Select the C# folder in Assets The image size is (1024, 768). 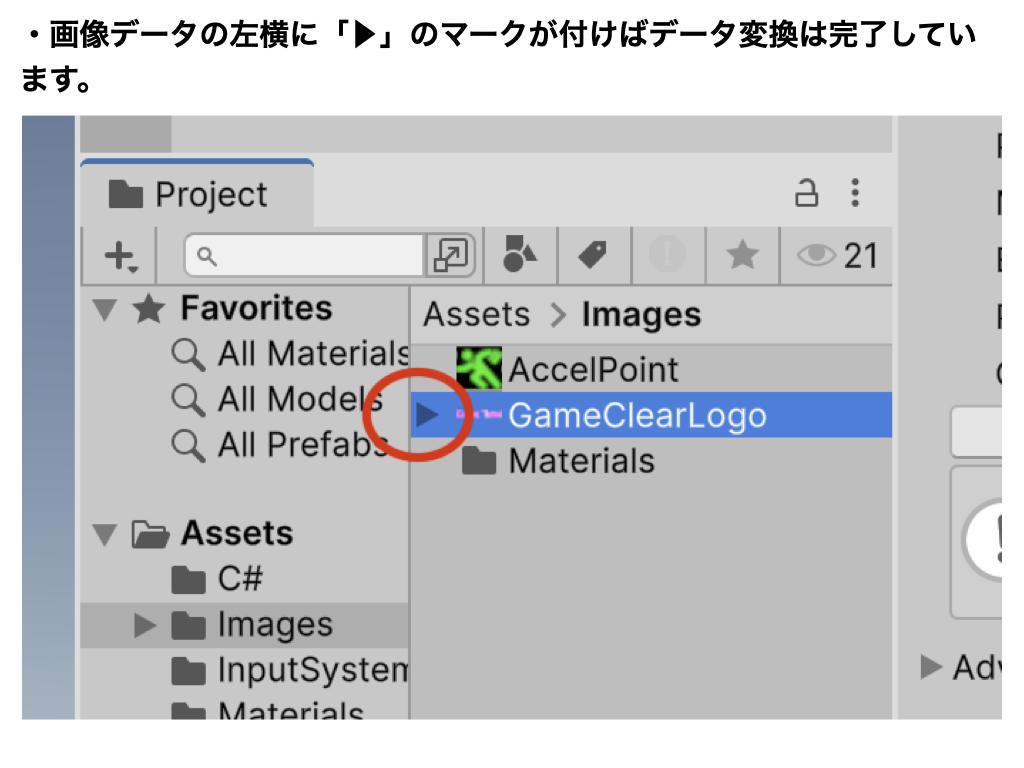click(240, 579)
